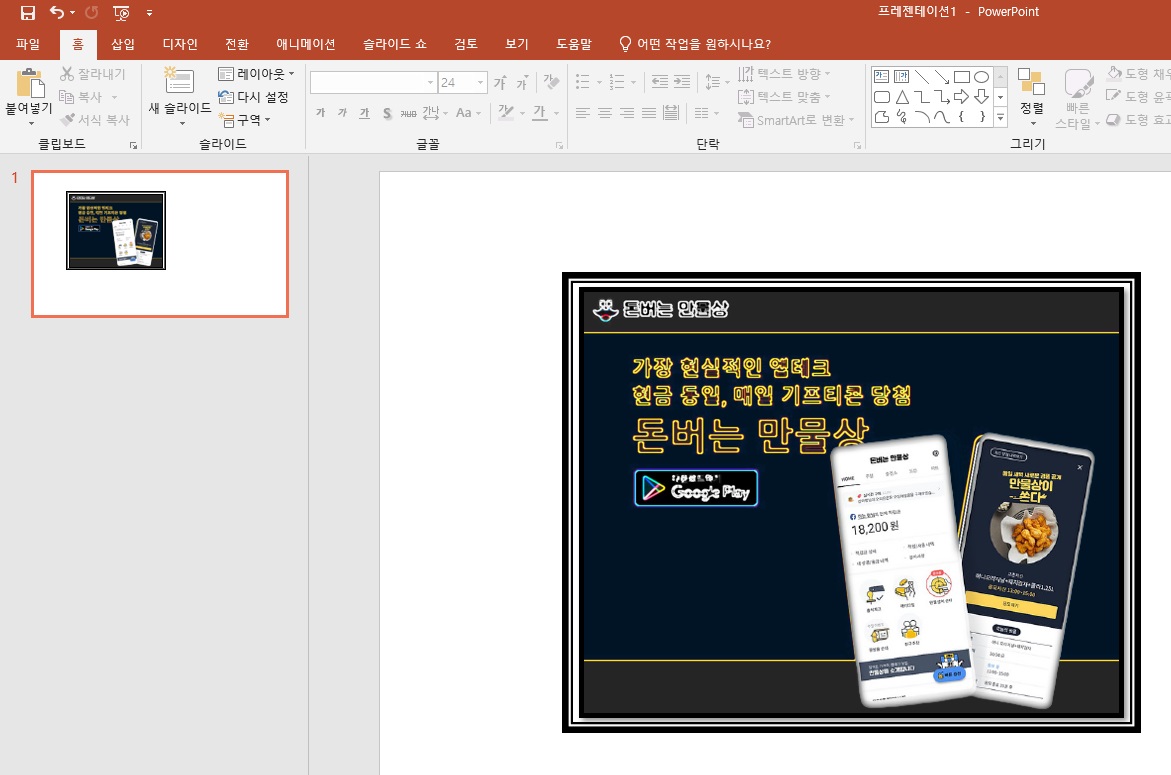Open the 파일 (File) tab

[x=28, y=44]
